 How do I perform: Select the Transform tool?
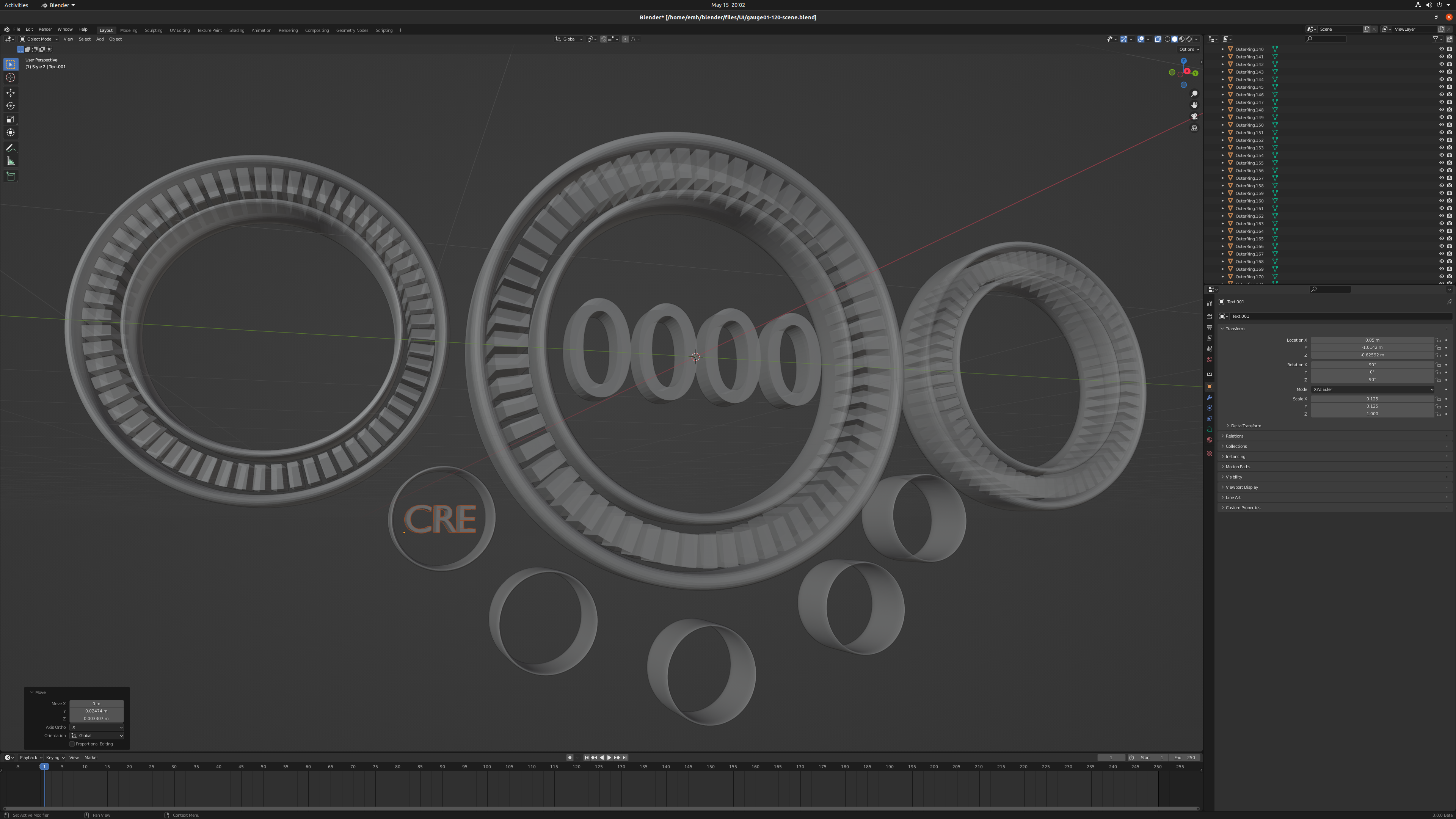[11, 132]
